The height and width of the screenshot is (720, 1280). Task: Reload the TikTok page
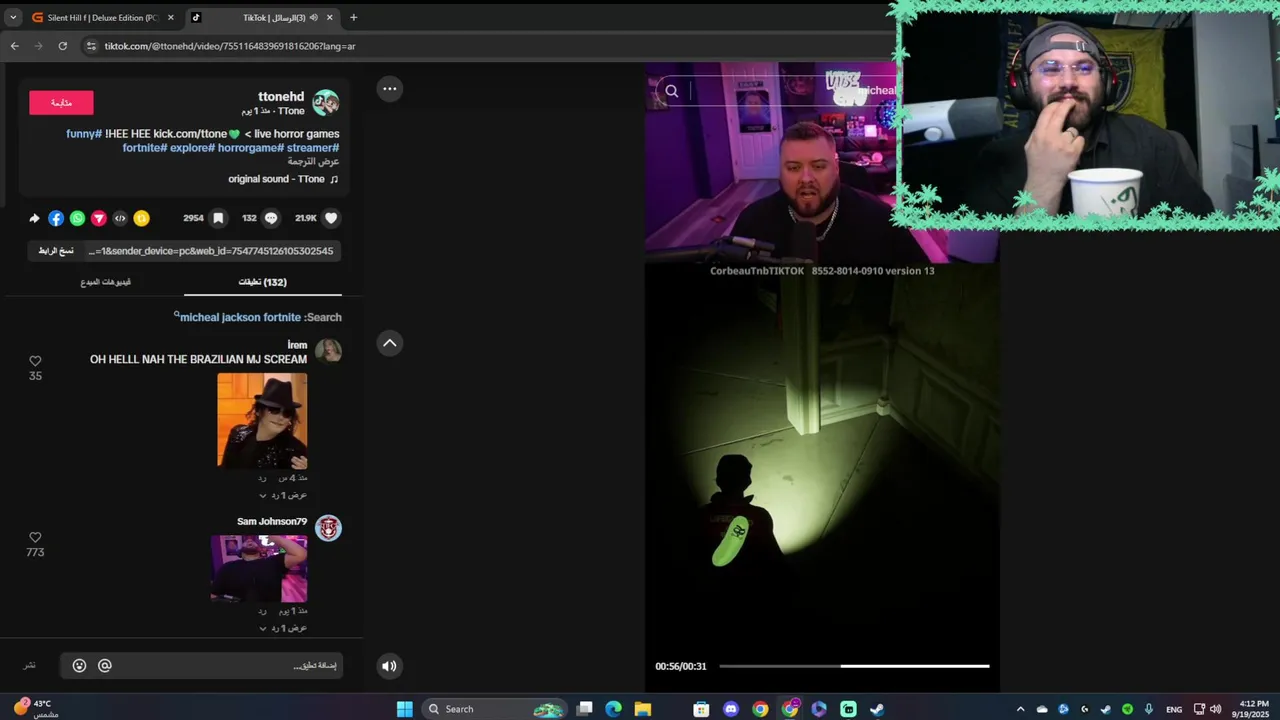(x=62, y=46)
